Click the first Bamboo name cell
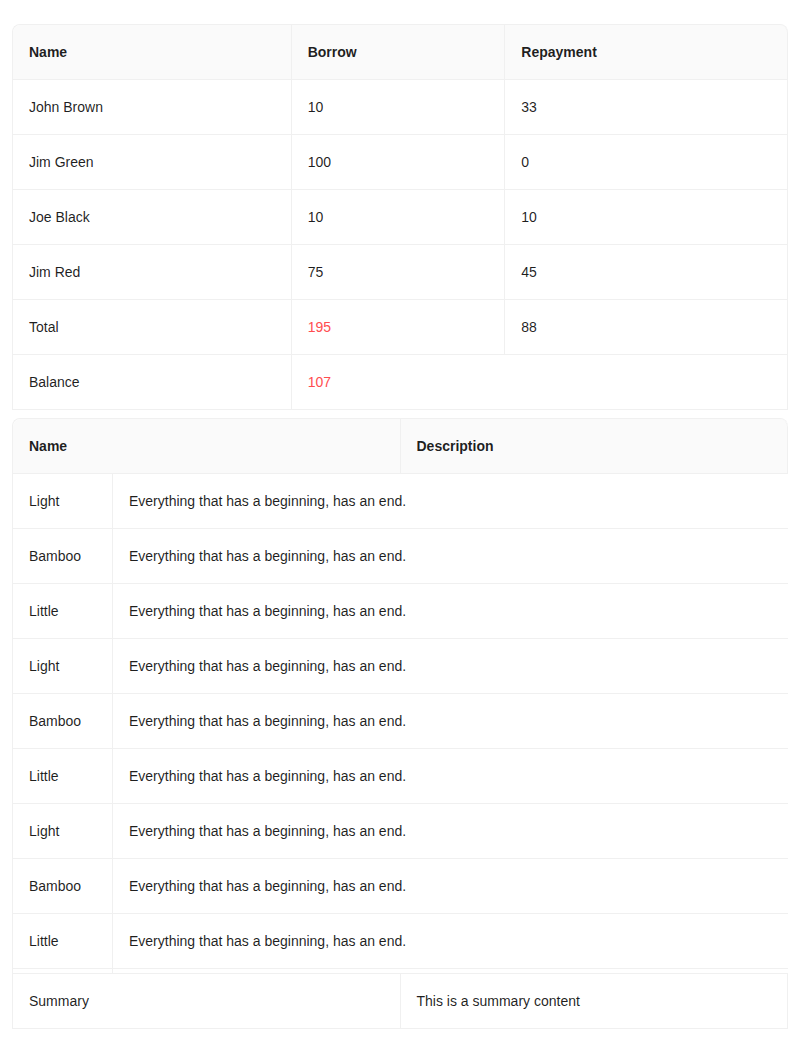This screenshot has height=1053, width=800. pyautogui.click(x=55, y=556)
